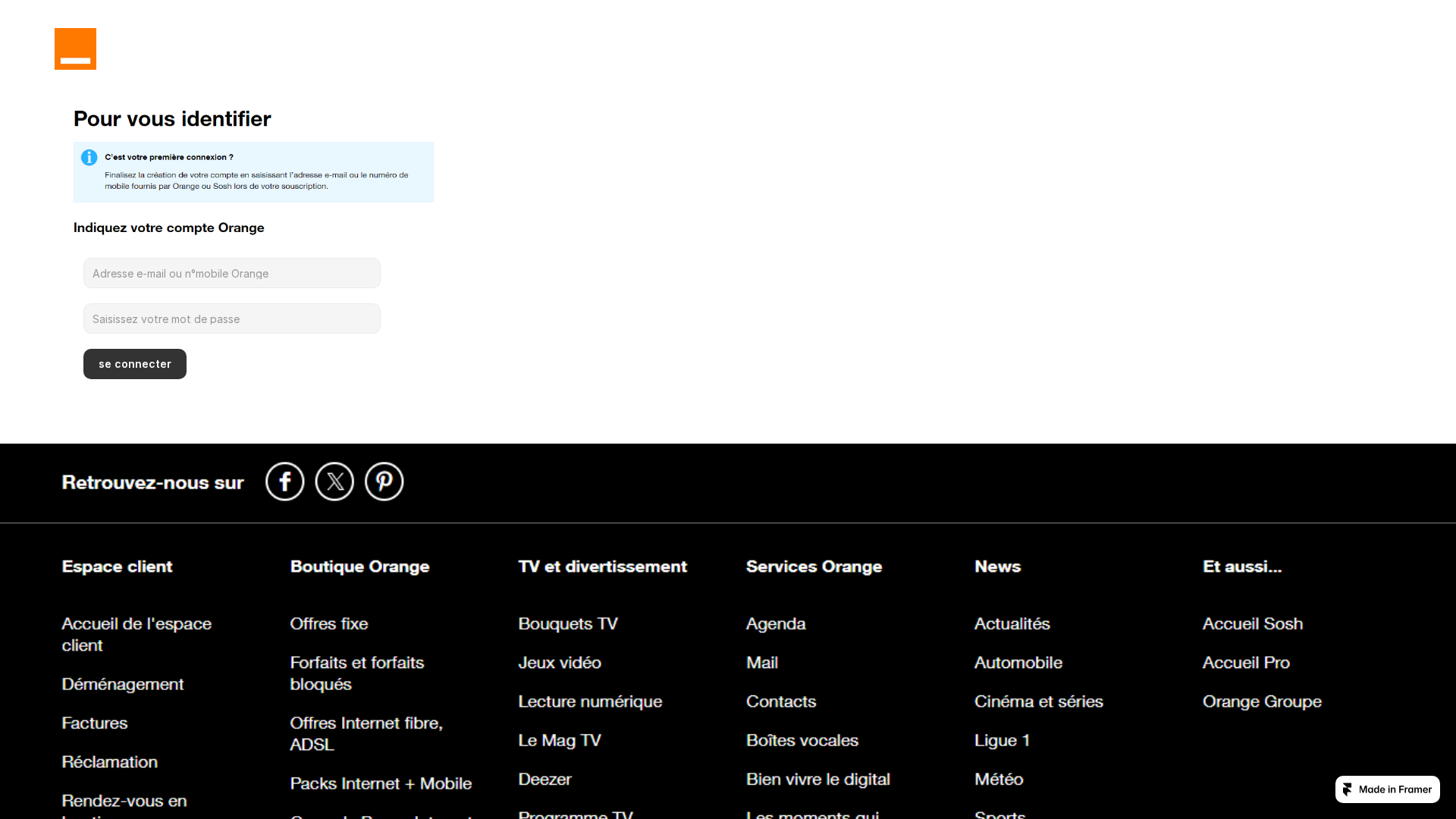Open the 'Agenda' link
The height and width of the screenshot is (819, 1456).
click(776, 623)
